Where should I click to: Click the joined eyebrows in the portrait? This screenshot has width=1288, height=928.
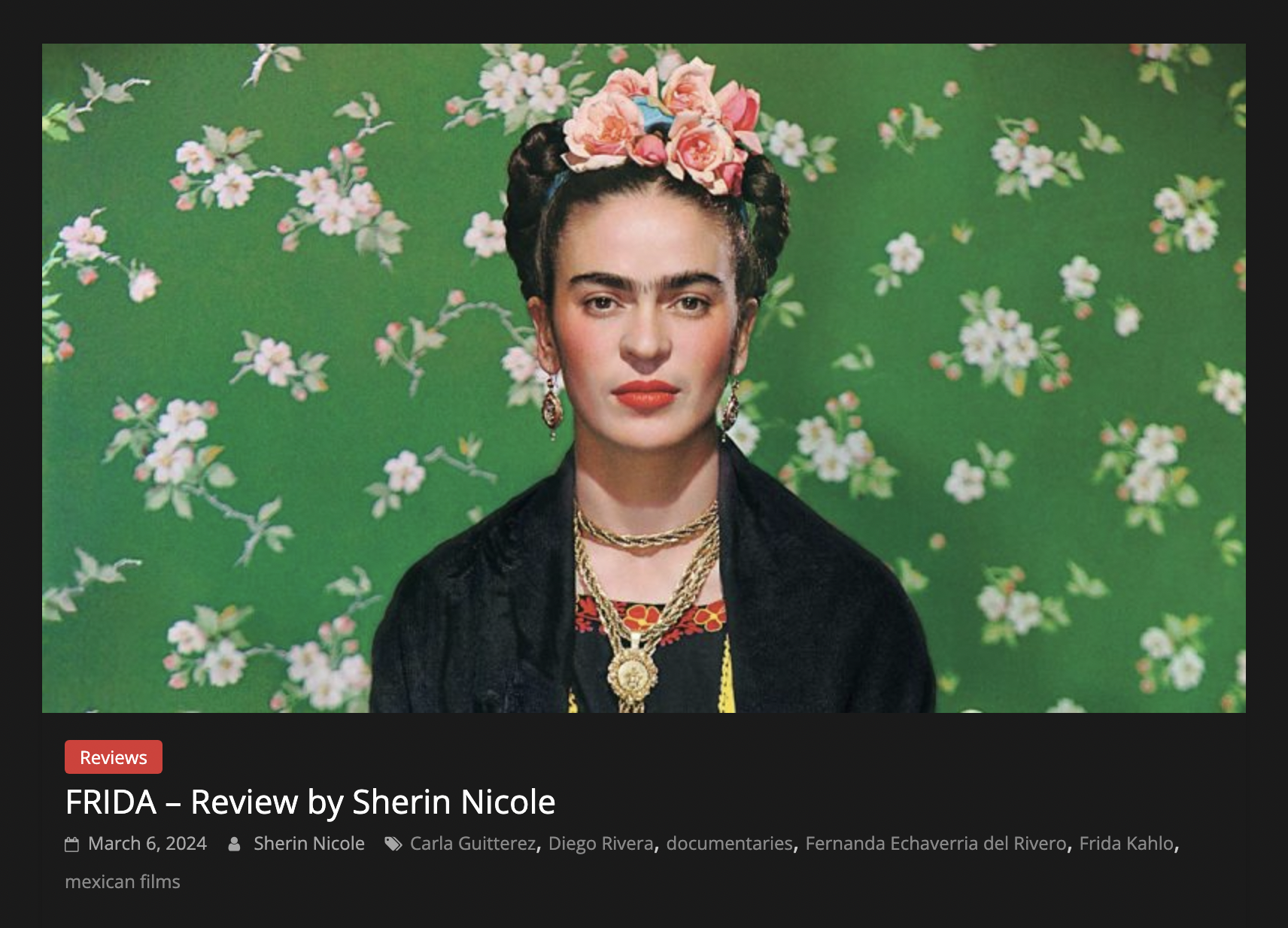pos(643,284)
